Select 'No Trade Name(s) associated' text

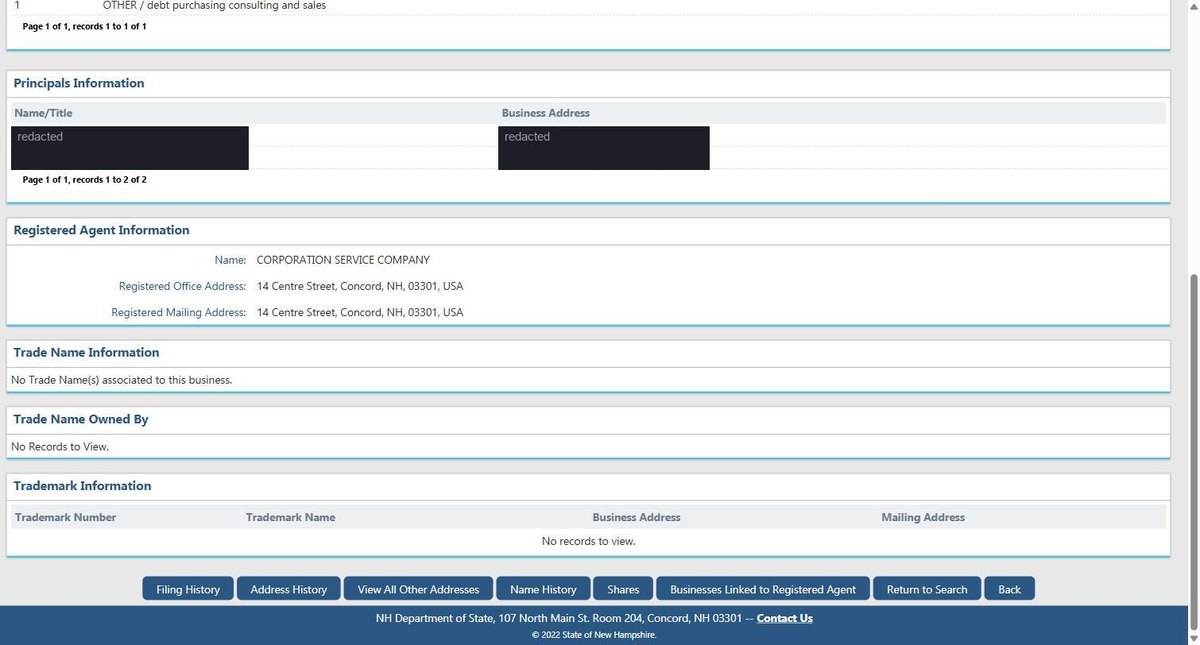121,380
